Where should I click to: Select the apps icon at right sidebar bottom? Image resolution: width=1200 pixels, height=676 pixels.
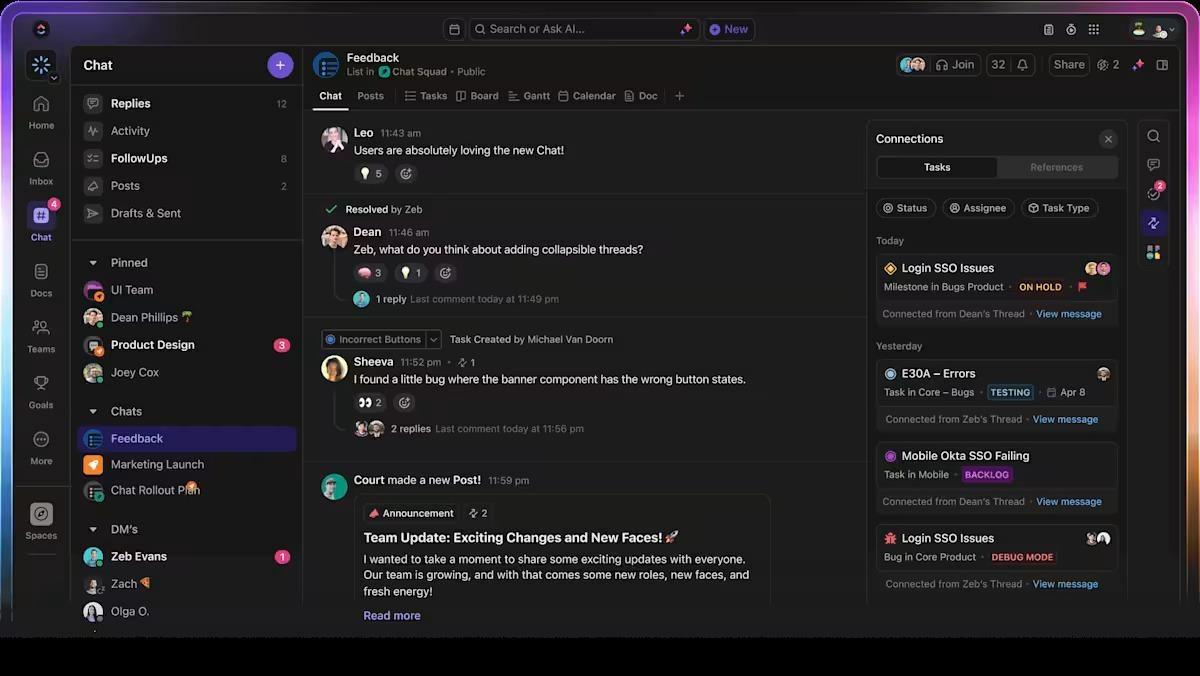tap(1153, 252)
